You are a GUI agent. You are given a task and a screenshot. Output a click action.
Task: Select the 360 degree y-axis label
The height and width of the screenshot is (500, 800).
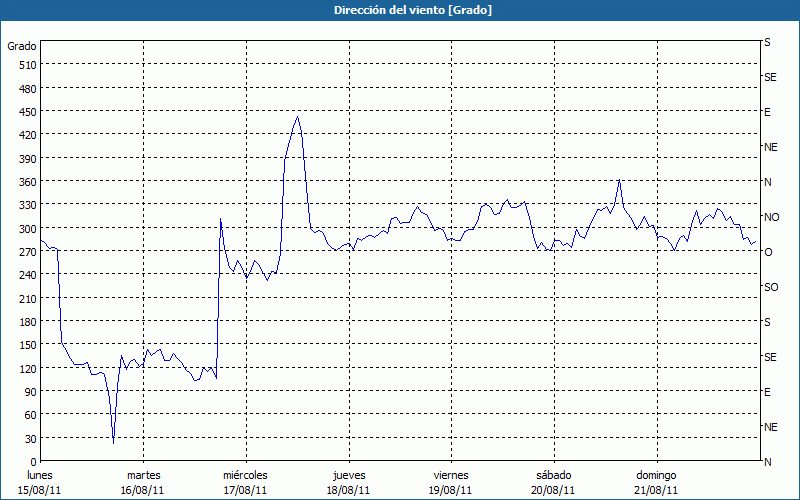(26, 182)
